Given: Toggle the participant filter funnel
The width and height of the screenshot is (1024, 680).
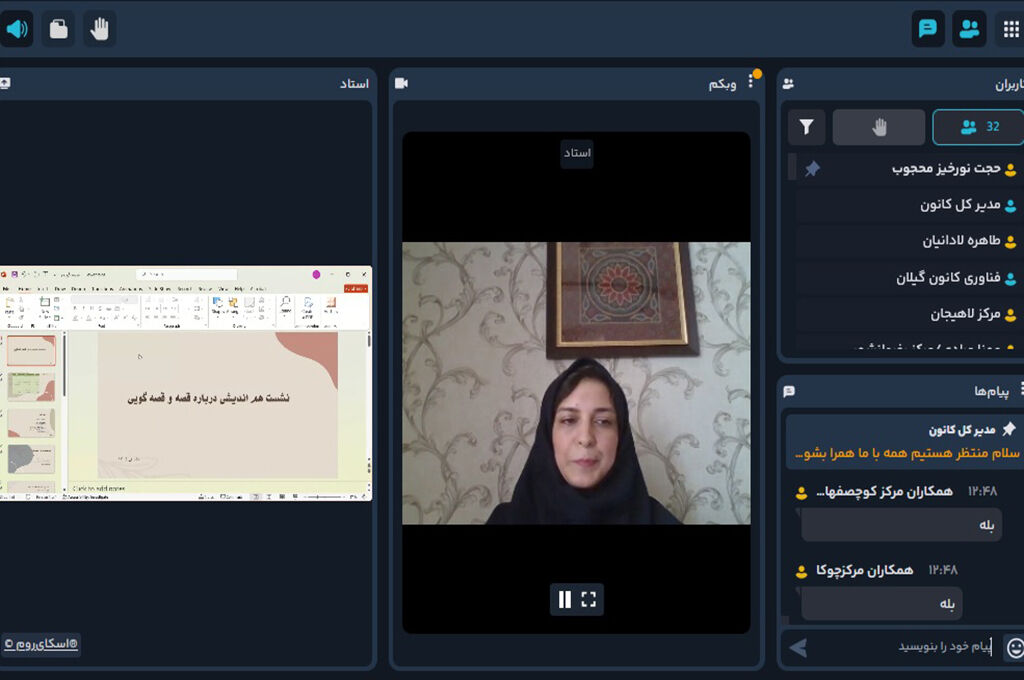Looking at the screenshot, I should pyautogui.click(x=806, y=127).
